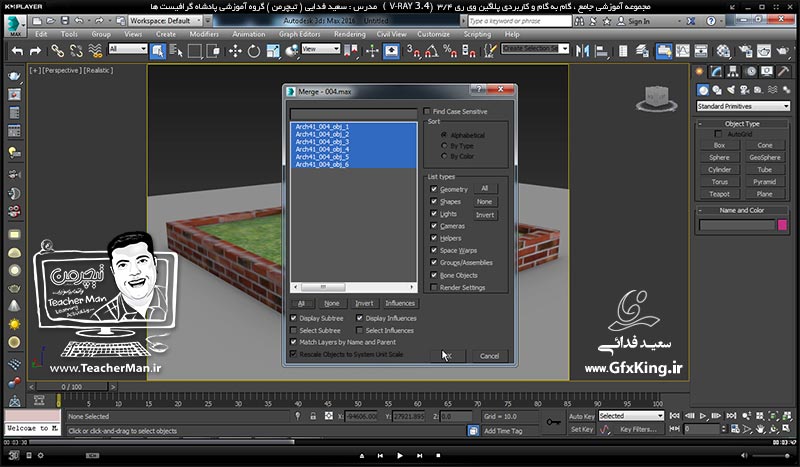Toggle the Percent Snap button
The height and width of the screenshot is (467, 800).
pos(450,51)
